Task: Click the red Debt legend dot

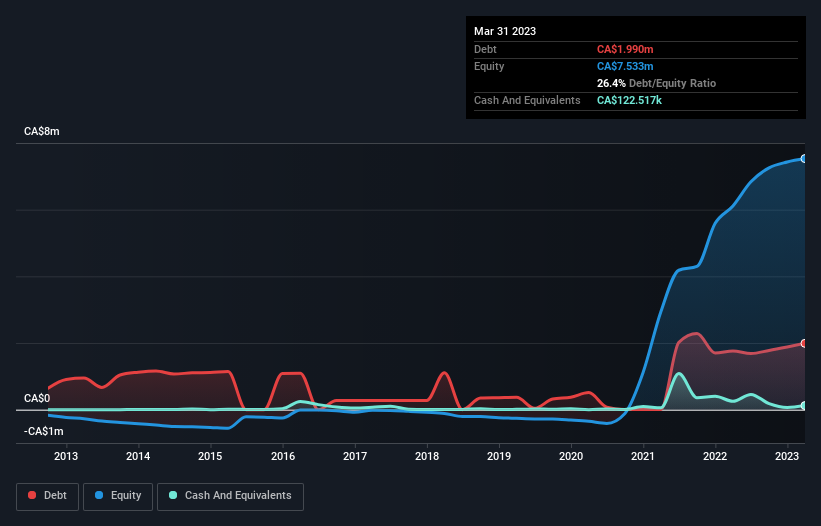Action: [x=32, y=495]
